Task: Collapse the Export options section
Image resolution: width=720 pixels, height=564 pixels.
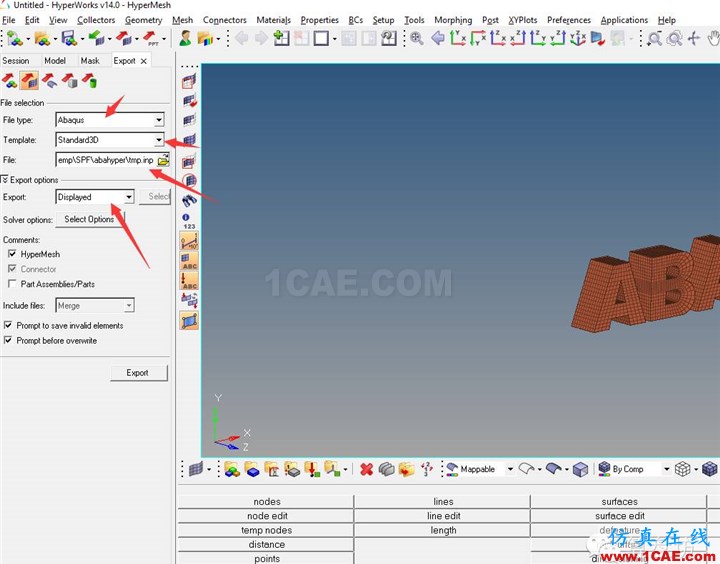Action: click(5, 179)
